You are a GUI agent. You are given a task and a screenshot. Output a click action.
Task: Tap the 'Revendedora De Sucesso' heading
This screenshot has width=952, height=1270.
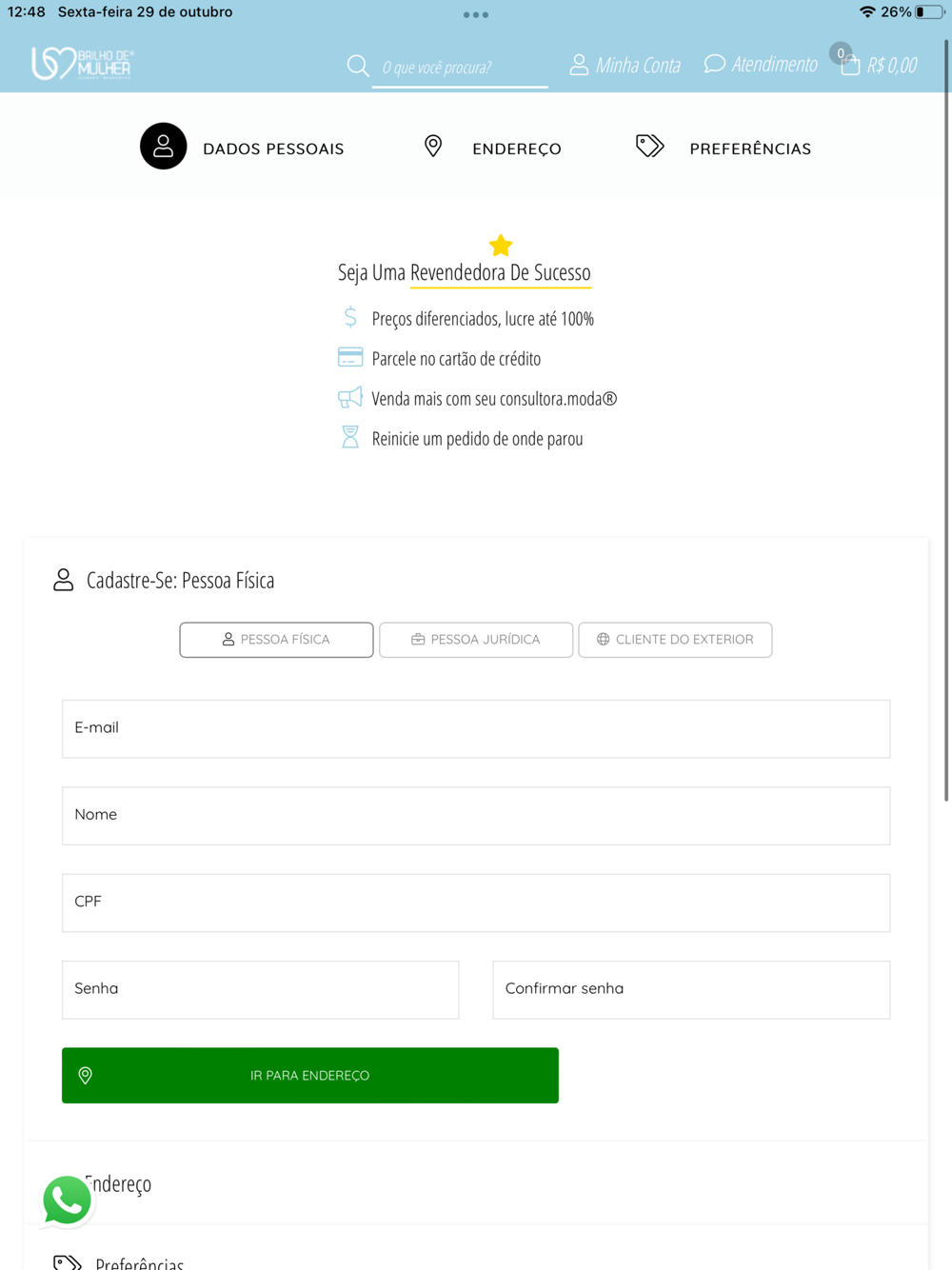(x=501, y=272)
